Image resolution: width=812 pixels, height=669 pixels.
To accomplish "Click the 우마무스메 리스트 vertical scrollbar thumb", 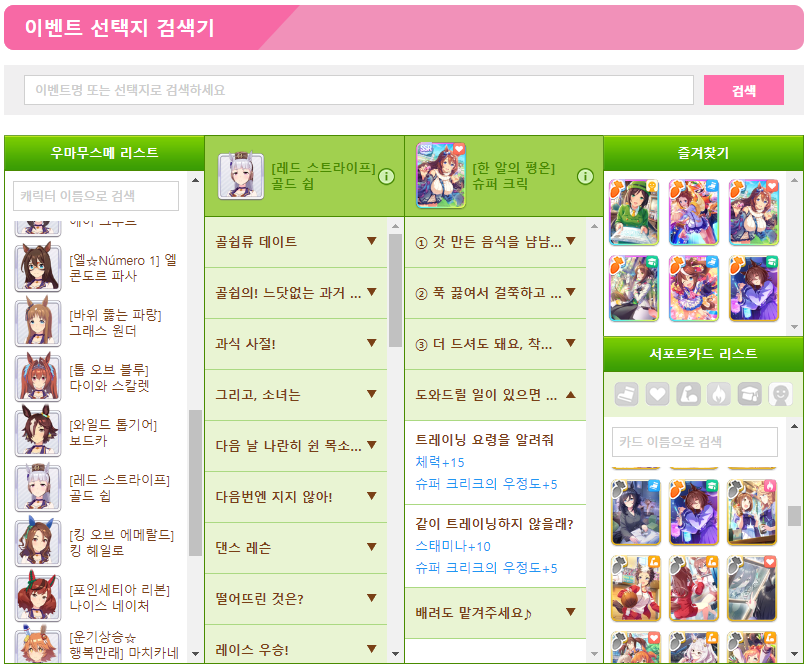I will click(195, 483).
